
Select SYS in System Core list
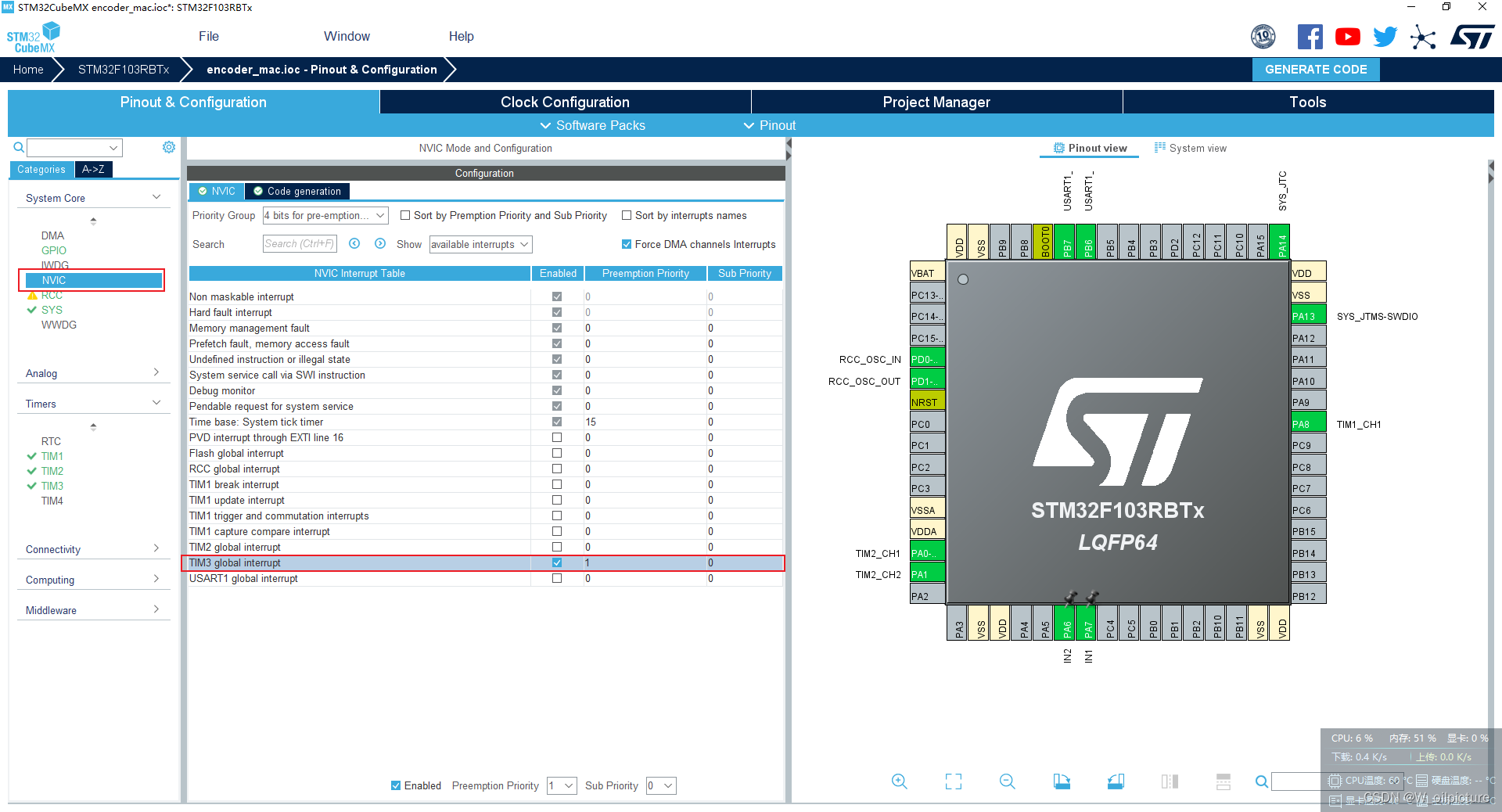52,310
